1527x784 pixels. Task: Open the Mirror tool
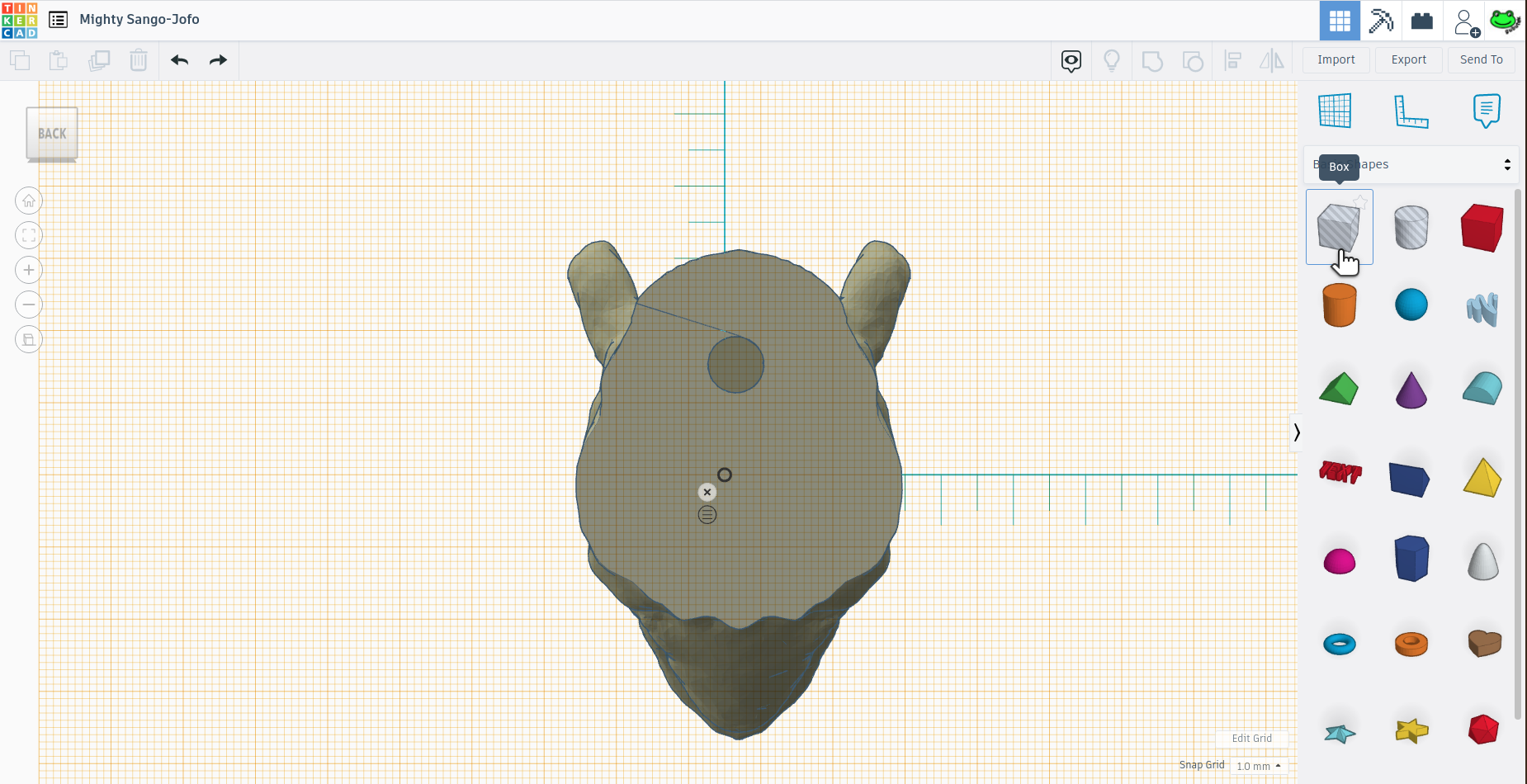click(x=1272, y=60)
